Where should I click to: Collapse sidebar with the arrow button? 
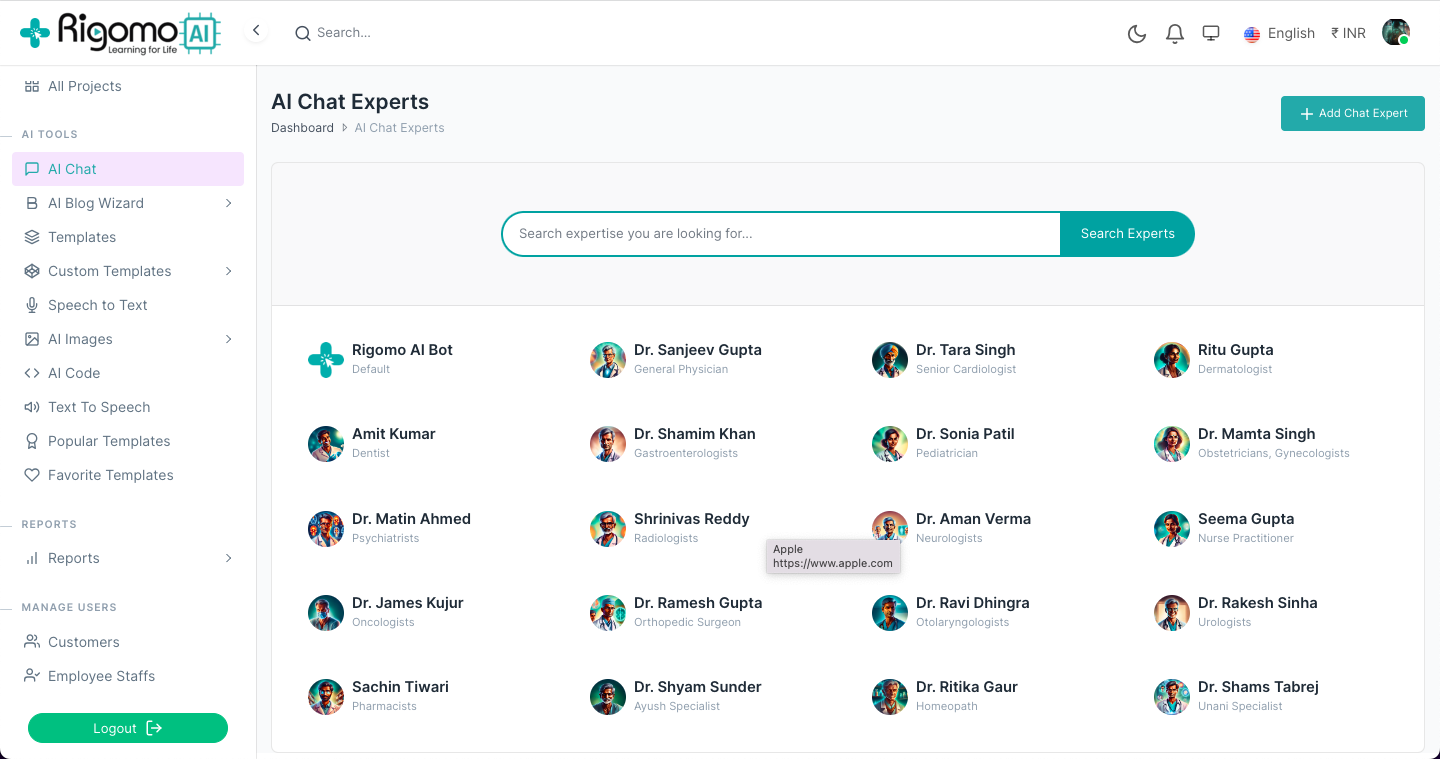click(x=256, y=31)
